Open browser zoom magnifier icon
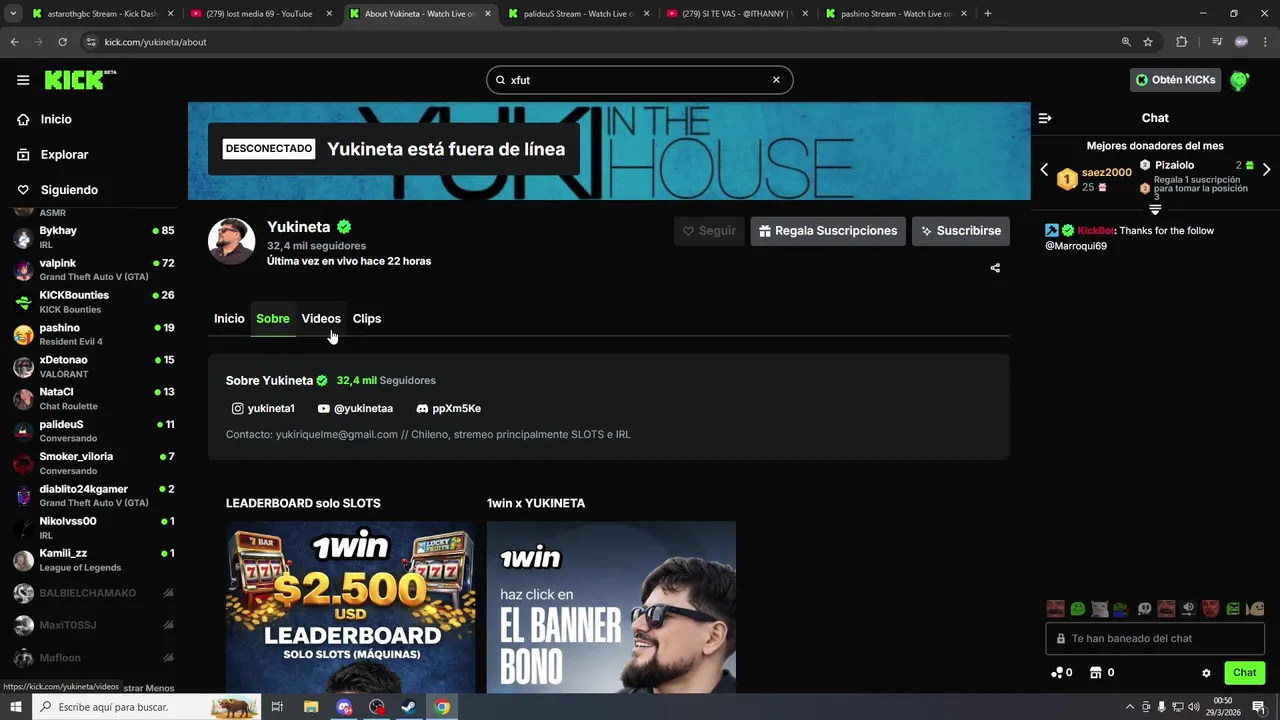This screenshot has height=720, width=1280. click(x=1126, y=42)
